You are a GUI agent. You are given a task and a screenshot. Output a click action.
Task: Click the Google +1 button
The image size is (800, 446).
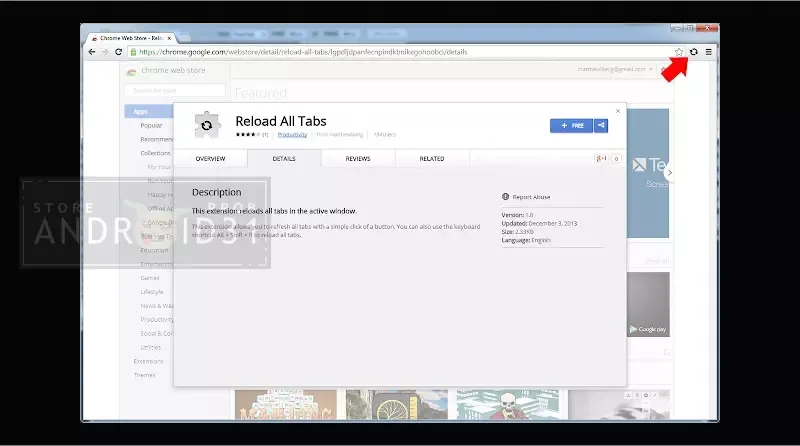click(602, 159)
